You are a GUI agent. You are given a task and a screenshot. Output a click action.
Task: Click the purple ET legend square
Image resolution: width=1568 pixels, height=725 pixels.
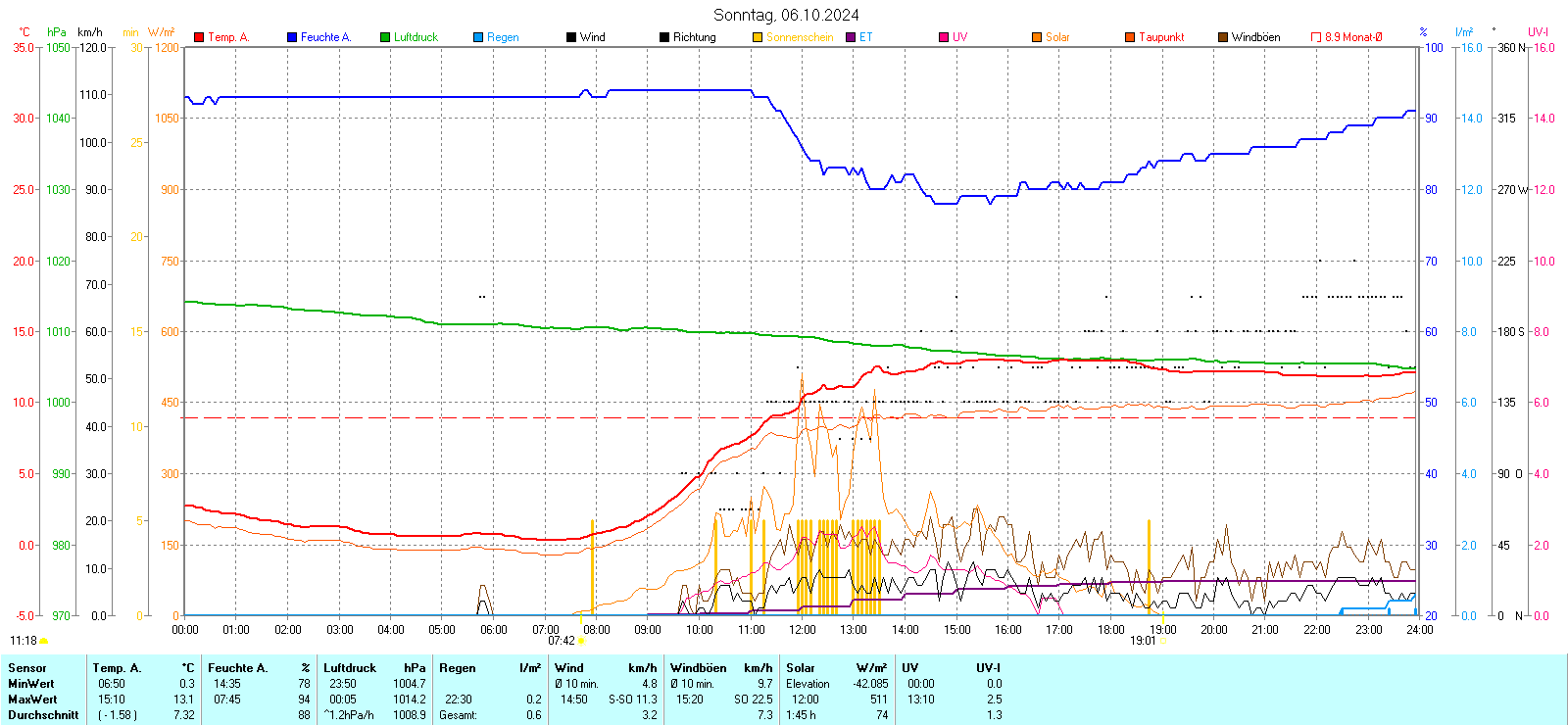pos(851,37)
